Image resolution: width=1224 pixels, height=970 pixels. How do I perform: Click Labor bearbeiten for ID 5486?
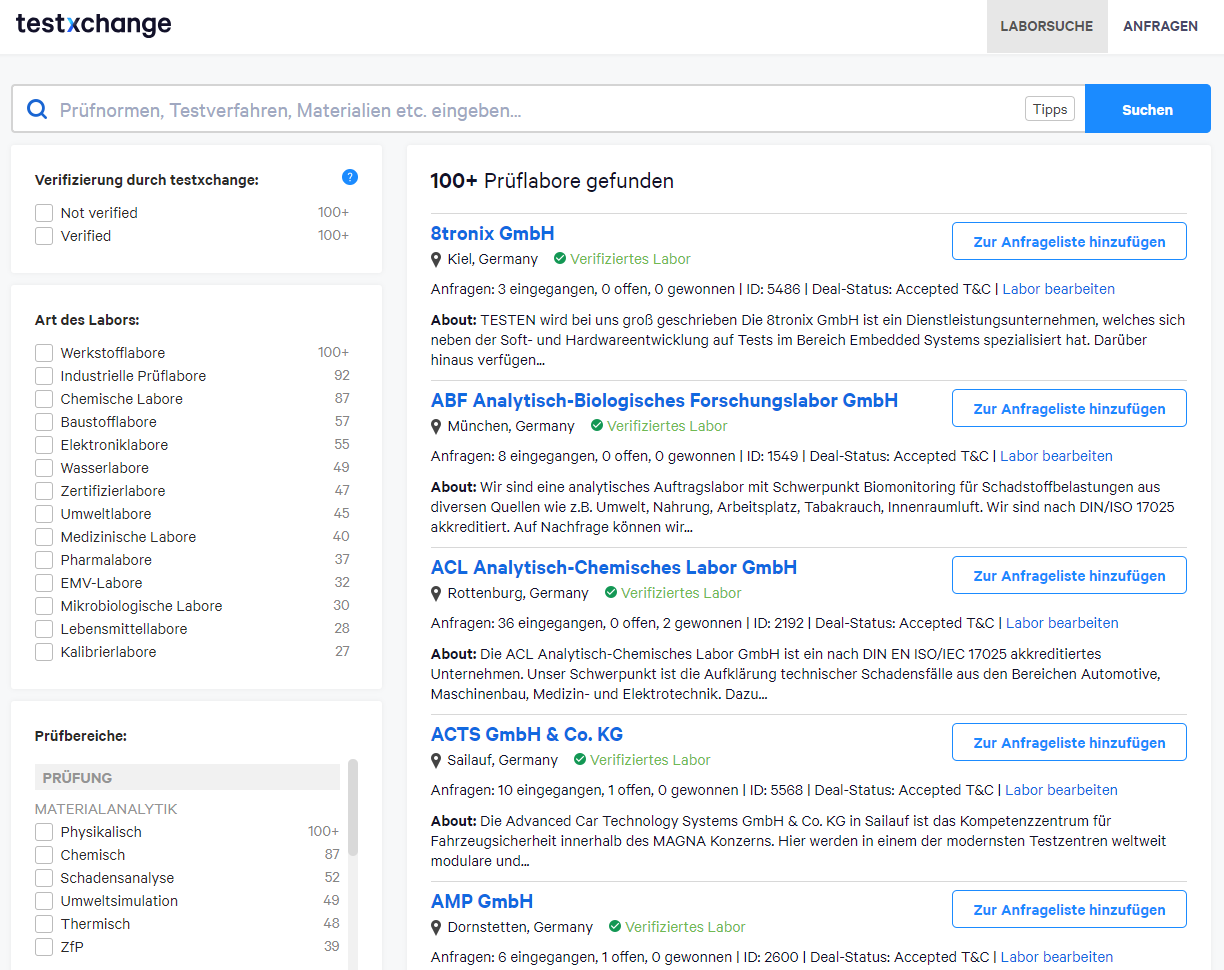click(x=1059, y=289)
